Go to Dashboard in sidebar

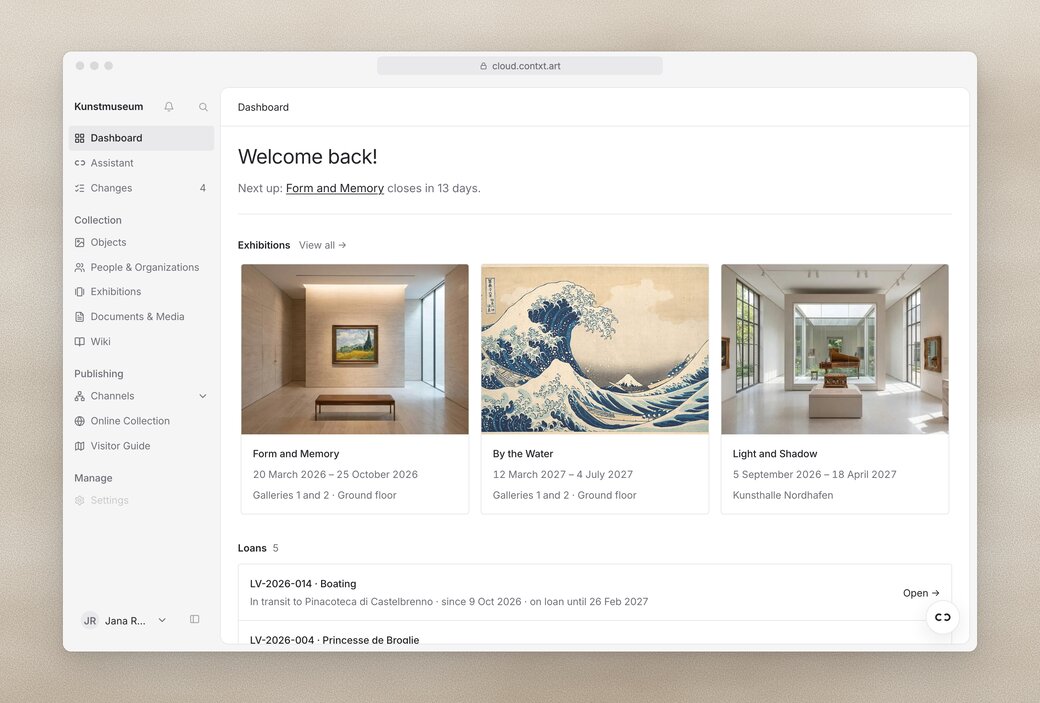coord(141,138)
